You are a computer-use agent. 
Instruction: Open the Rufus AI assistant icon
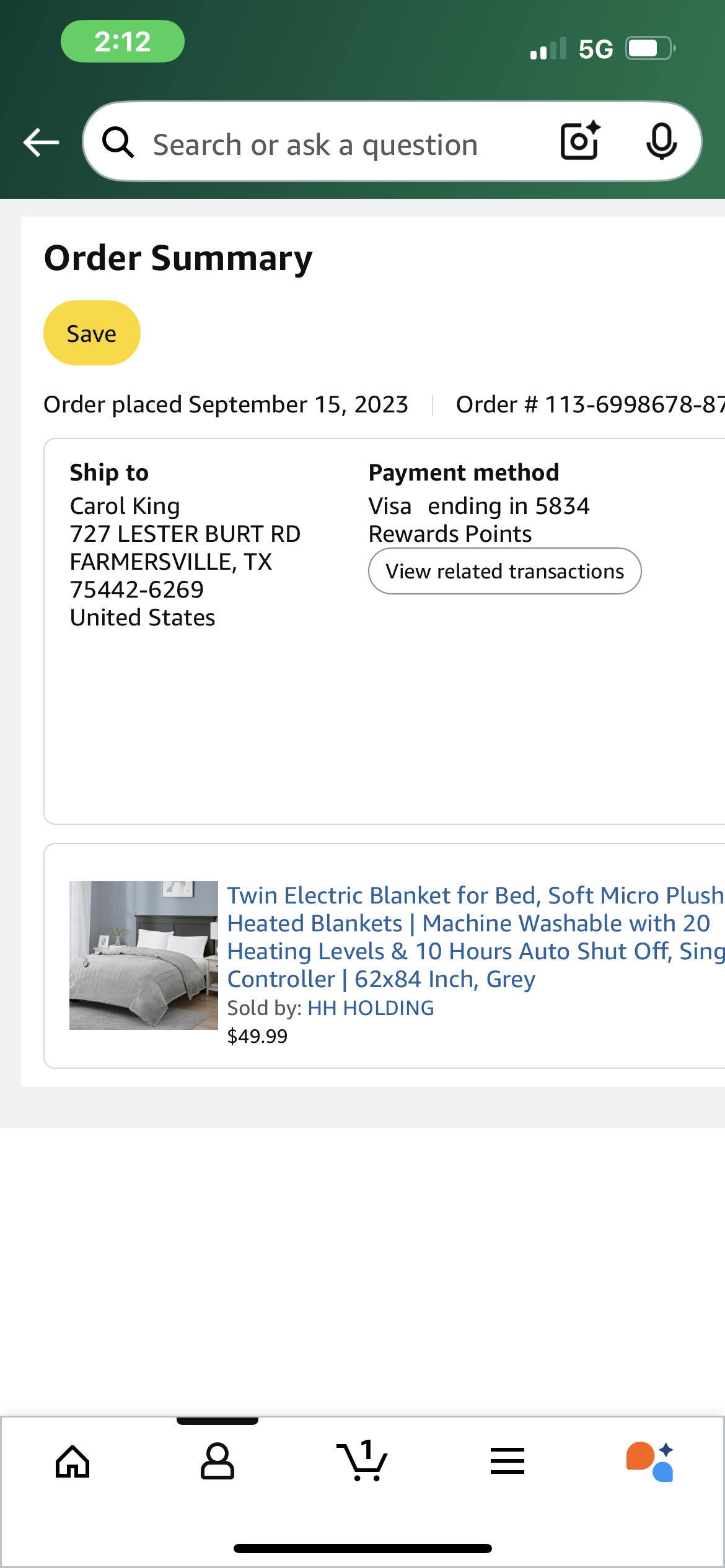pos(650,1461)
